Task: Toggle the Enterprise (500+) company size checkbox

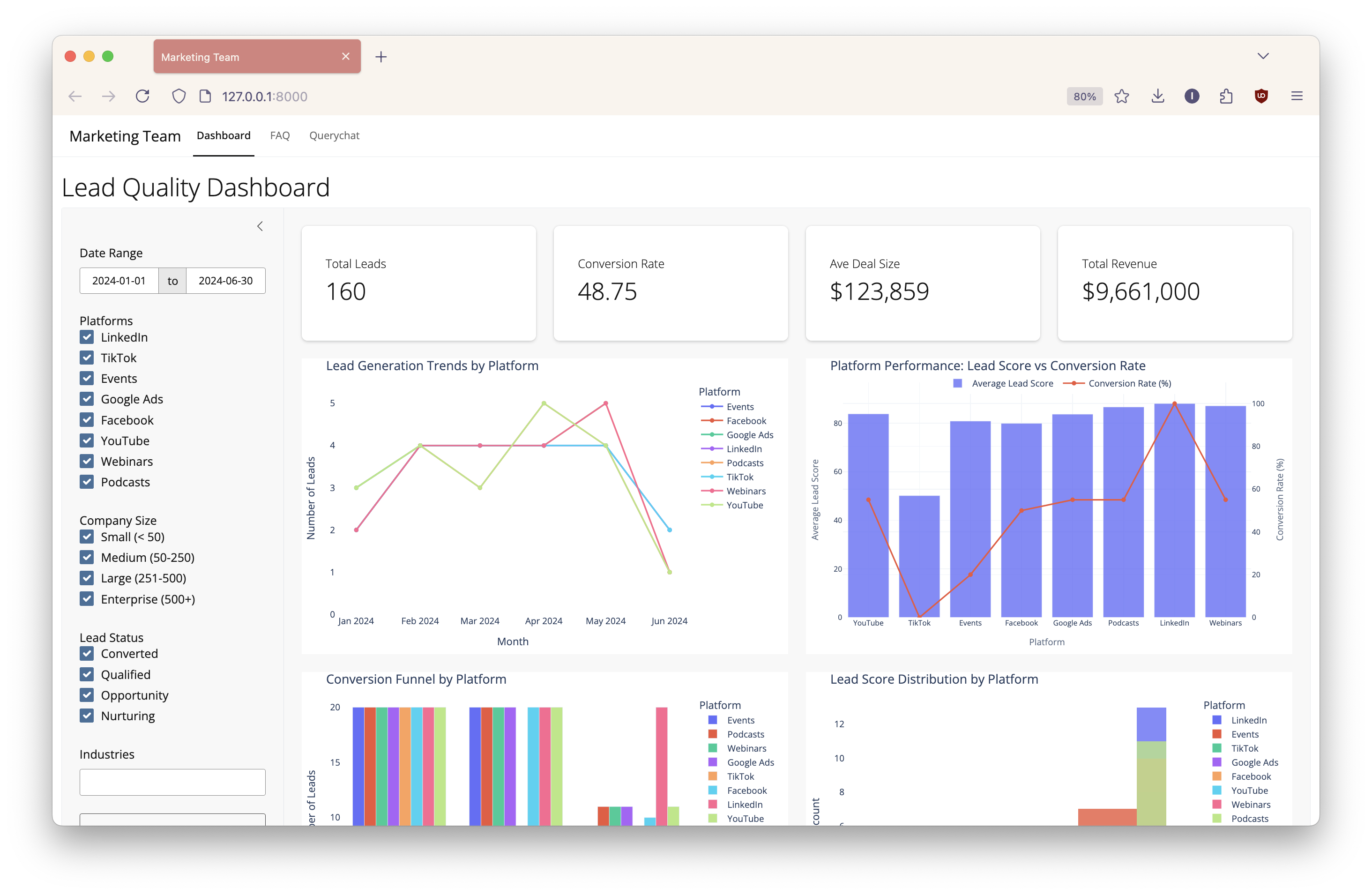Action: tap(87, 599)
